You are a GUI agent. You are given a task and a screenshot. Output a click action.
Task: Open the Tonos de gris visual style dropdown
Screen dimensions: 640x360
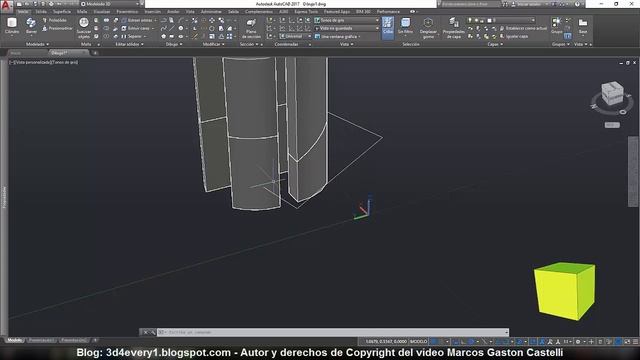pyautogui.click(x=347, y=20)
